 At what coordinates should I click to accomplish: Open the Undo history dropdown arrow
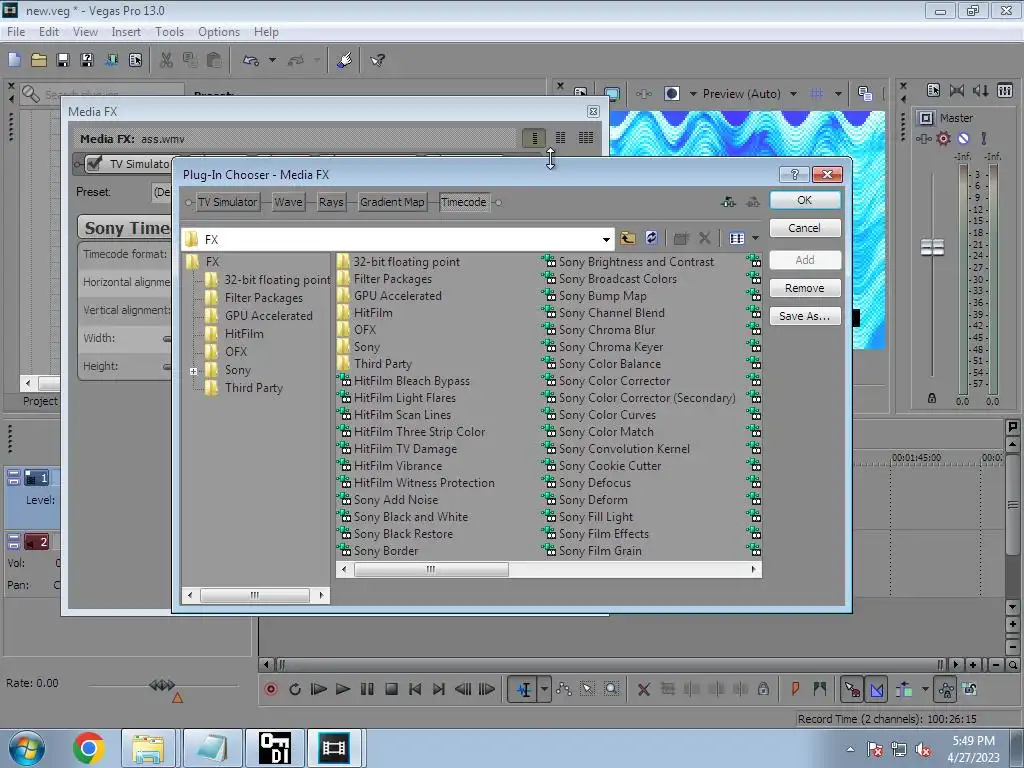[x=272, y=60]
